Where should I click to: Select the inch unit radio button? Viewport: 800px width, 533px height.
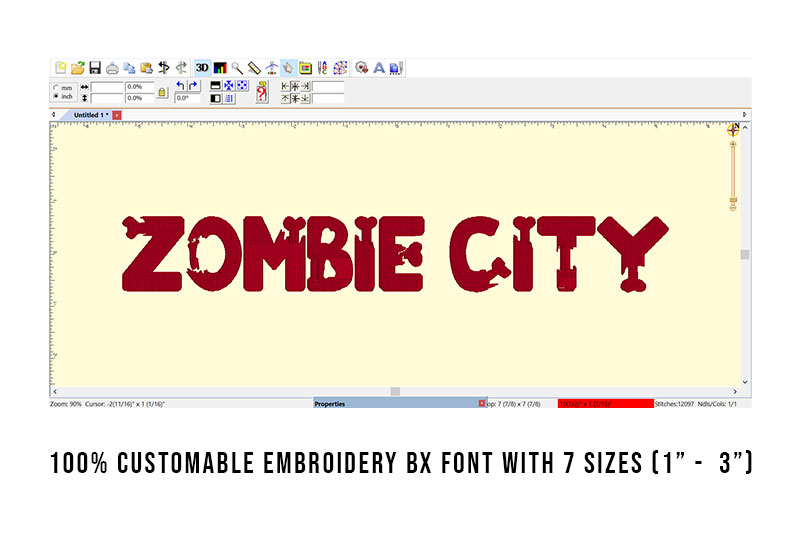56,96
